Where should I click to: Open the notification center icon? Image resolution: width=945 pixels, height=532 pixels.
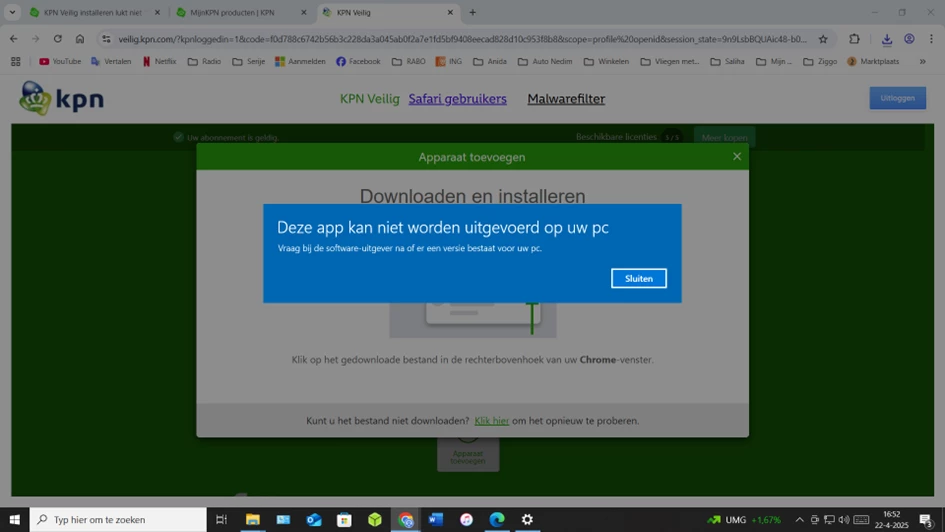point(926,520)
